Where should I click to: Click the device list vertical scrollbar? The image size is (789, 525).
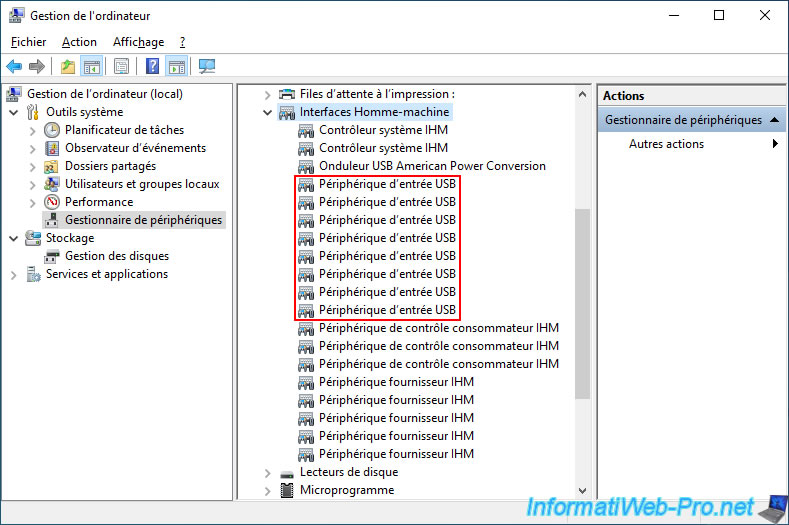pos(582,300)
